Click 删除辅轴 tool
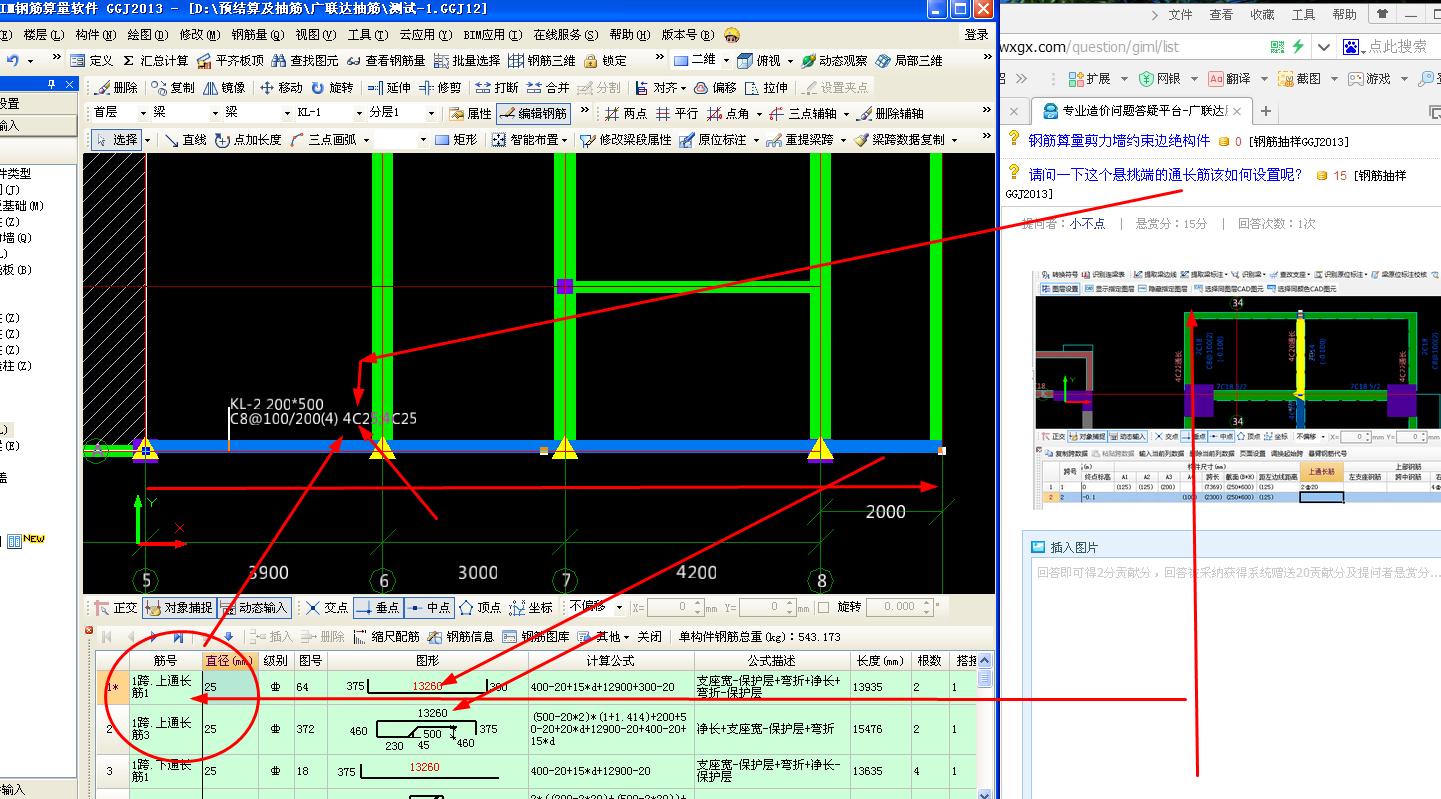This screenshot has height=799, width=1441. pyautogui.click(x=890, y=114)
